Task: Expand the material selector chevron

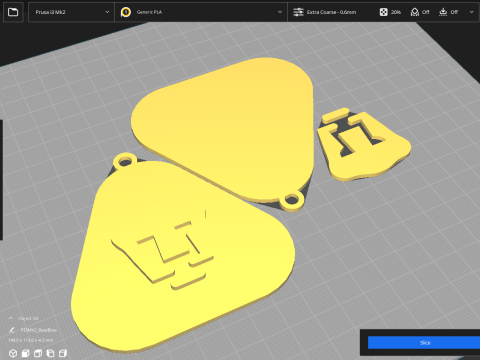Action: click(x=280, y=12)
